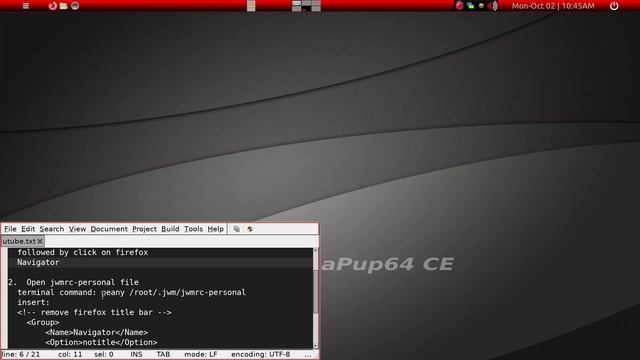
Task: Open the volume speaker tray icon
Action: [x=493, y=6]
